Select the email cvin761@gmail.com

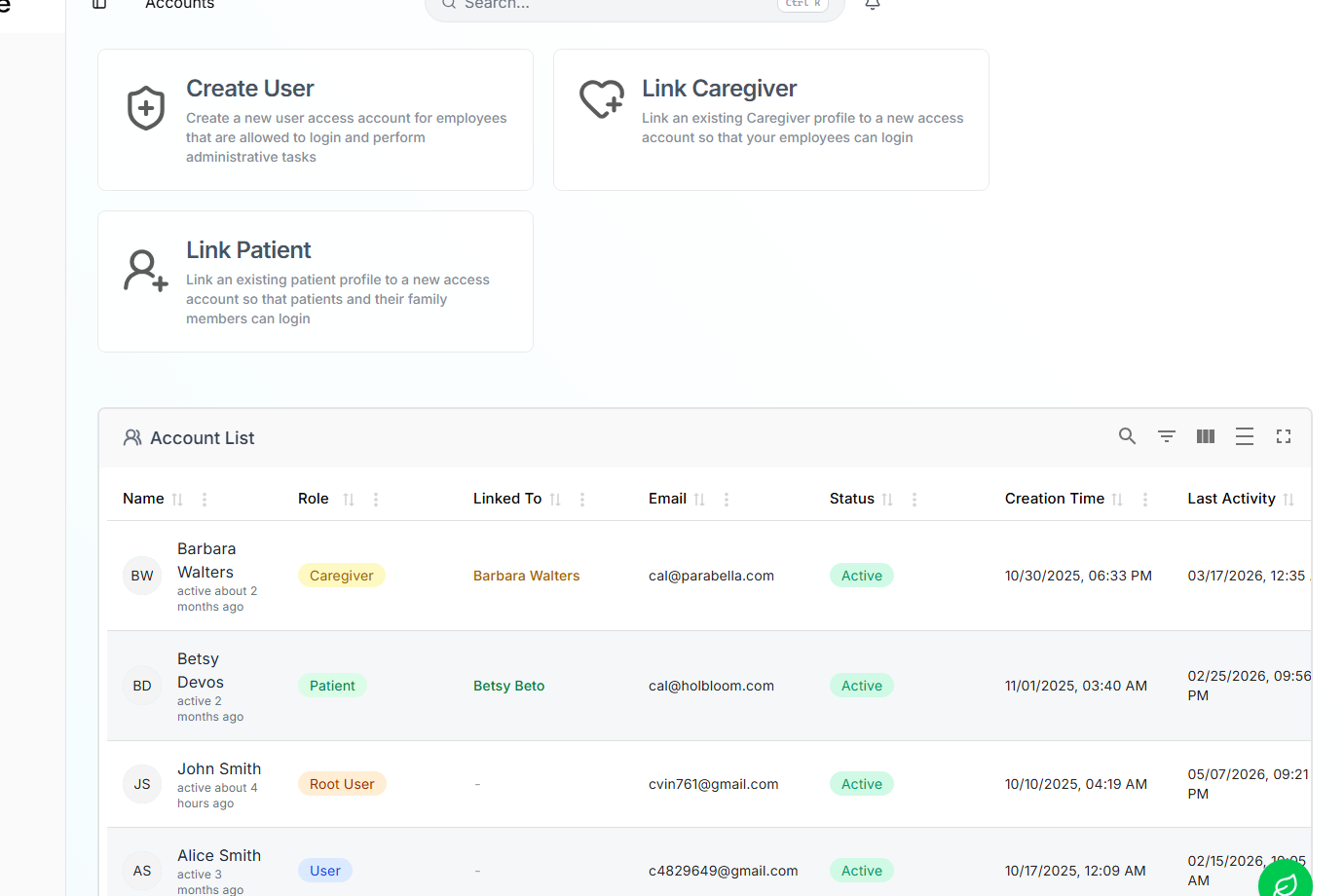coord(714,784)
